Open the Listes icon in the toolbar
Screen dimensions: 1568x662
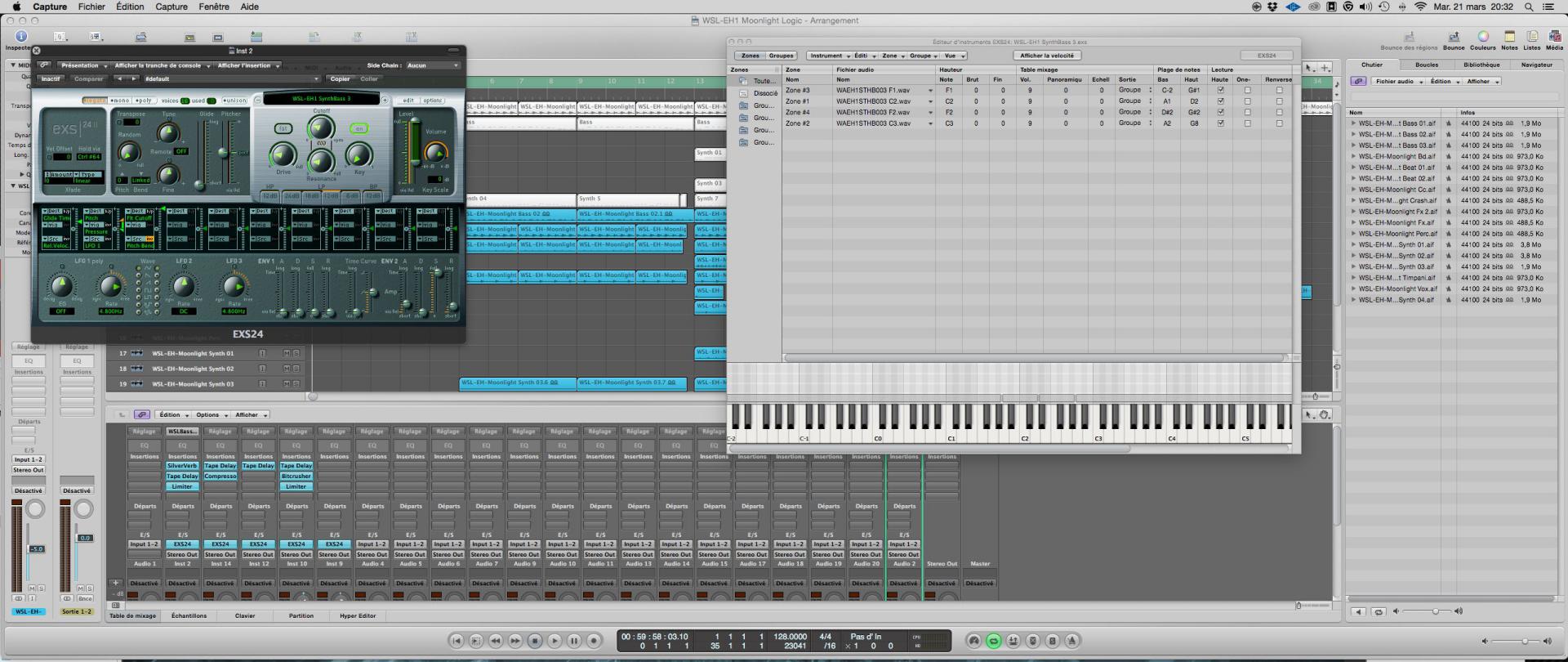pyautogui.click(x=1532, y=37)
